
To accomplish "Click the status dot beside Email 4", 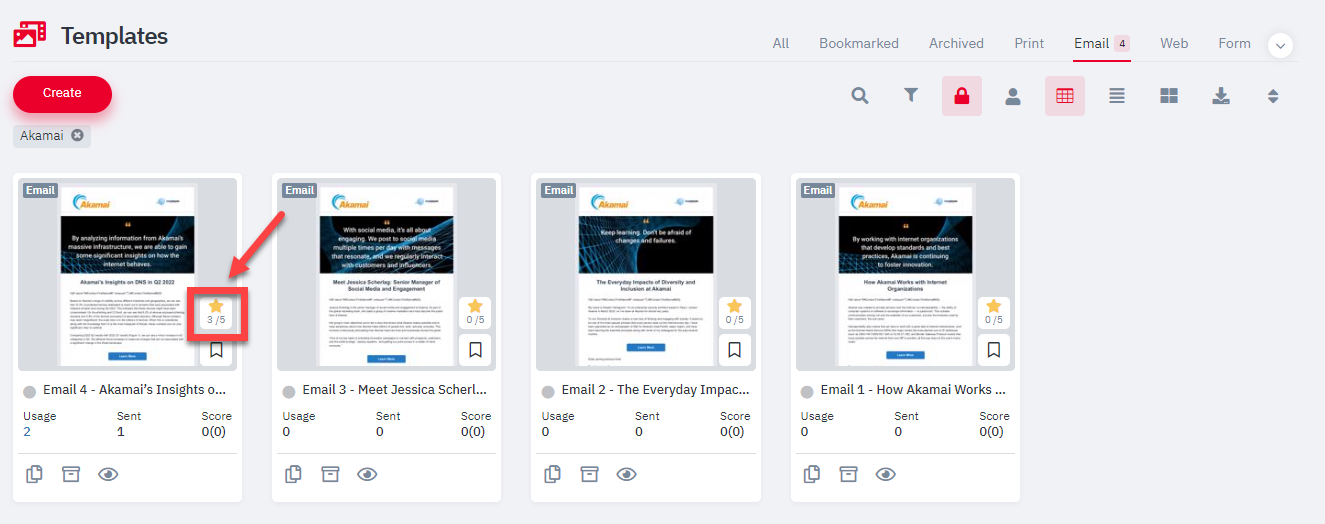I will point(30,392).
